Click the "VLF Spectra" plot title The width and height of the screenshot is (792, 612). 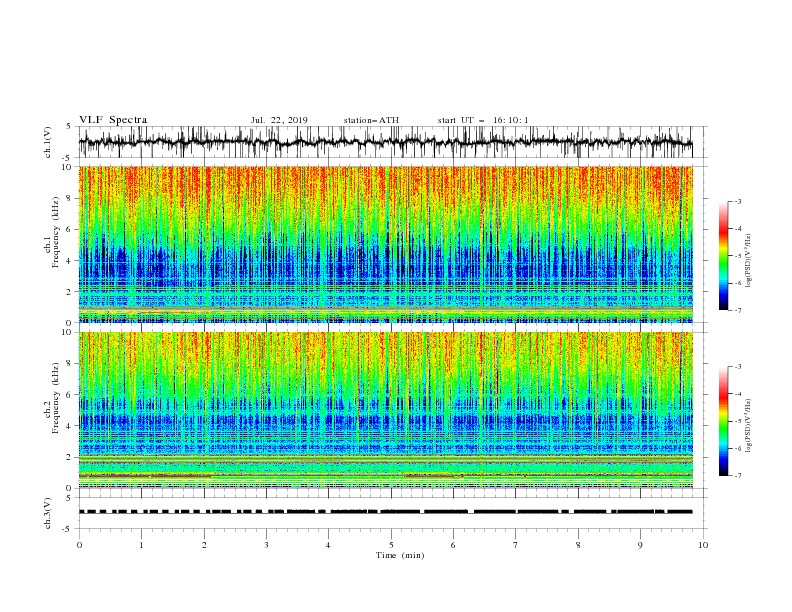pos(113,120)
